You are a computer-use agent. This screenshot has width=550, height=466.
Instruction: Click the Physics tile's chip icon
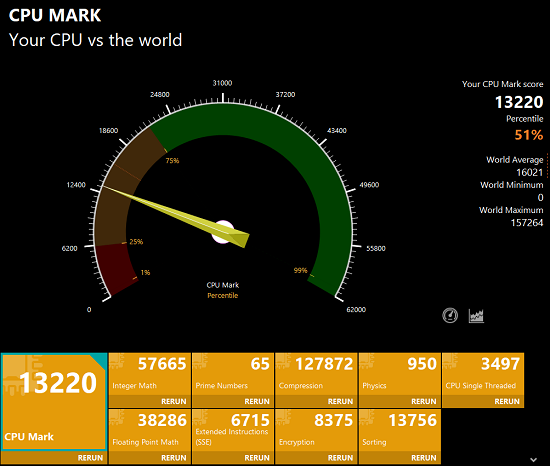367,362
